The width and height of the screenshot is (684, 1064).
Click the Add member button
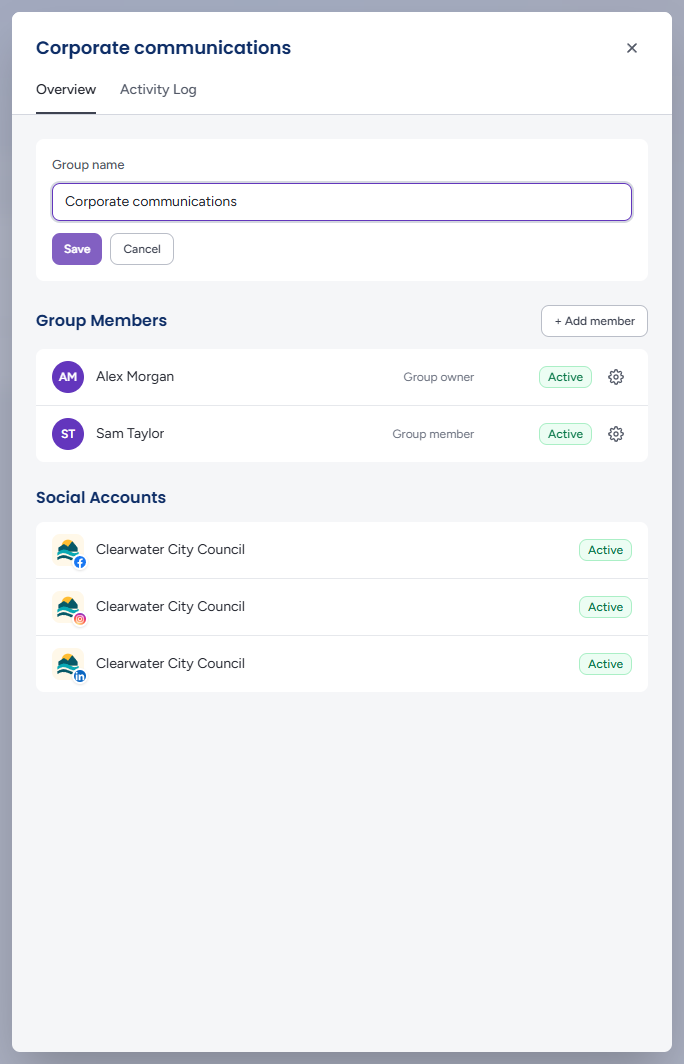click(x=594, y=321)
